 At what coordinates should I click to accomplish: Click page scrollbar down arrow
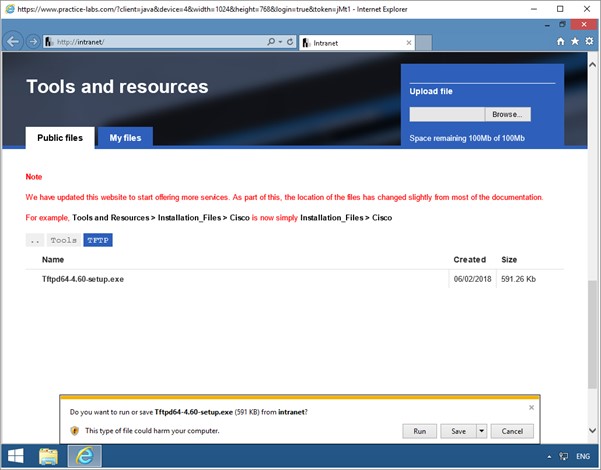pyautogui.click(x=593, y=431)
